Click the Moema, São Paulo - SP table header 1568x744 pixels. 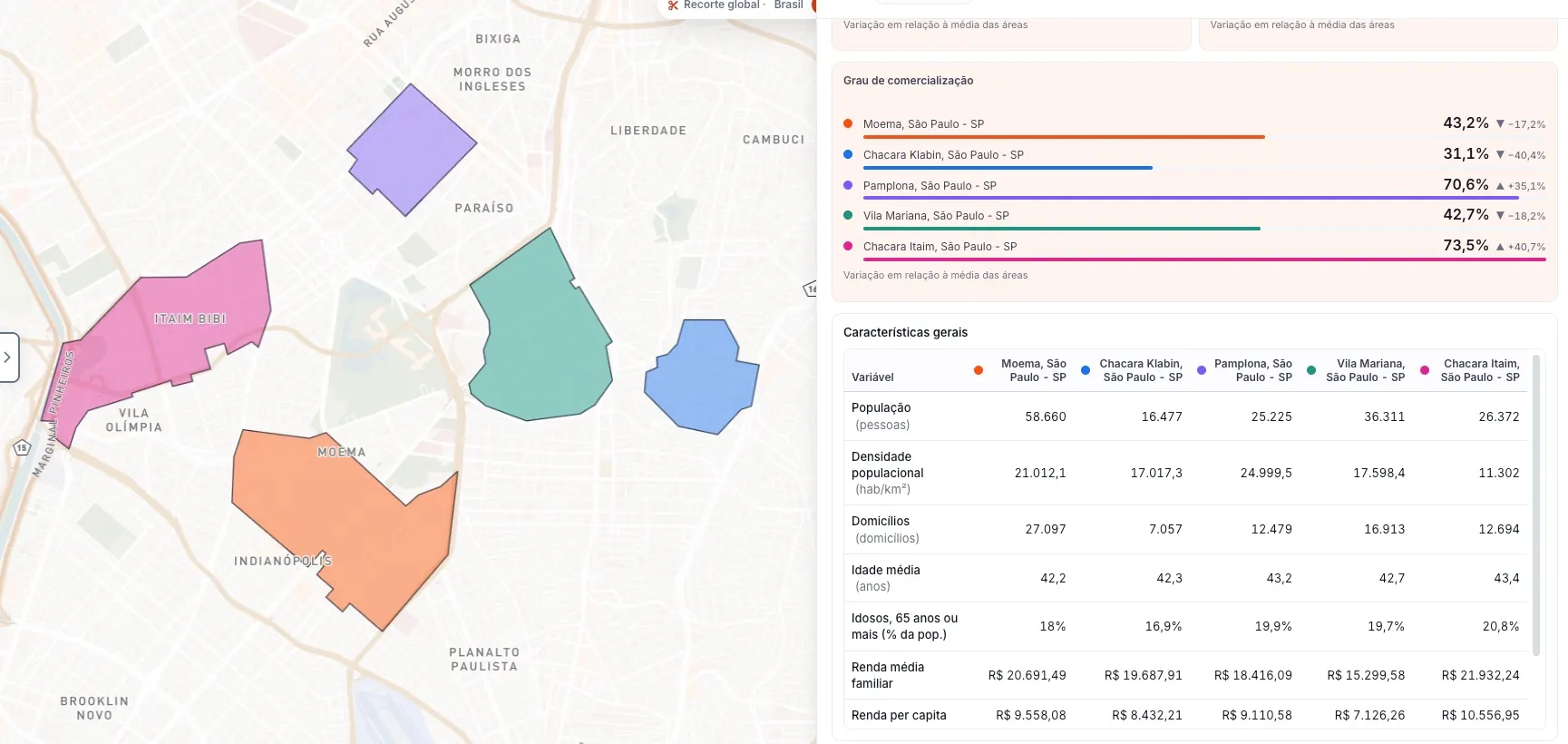tap(1033, 370)
